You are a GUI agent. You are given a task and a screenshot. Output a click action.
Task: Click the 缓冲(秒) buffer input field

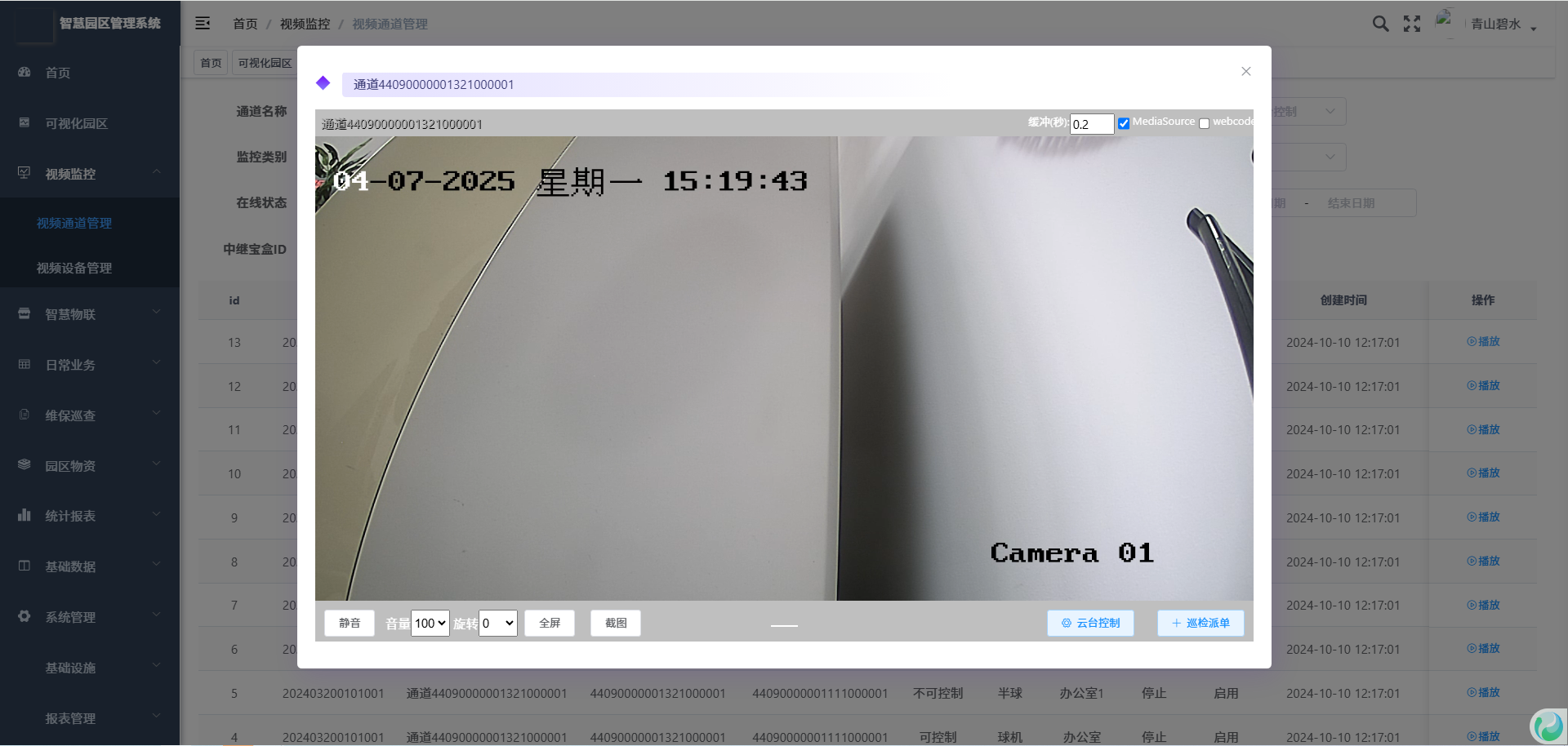tap(1092, 124)
